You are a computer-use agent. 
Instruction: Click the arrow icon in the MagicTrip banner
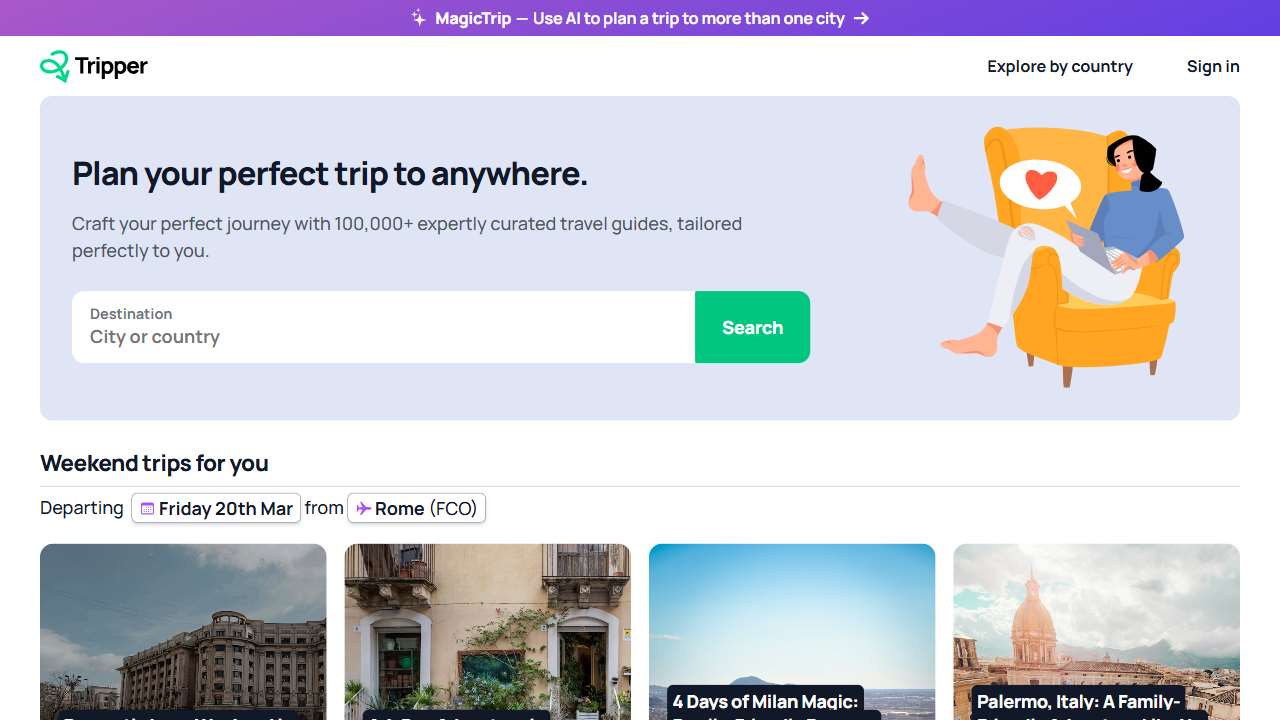coord(861,18)
